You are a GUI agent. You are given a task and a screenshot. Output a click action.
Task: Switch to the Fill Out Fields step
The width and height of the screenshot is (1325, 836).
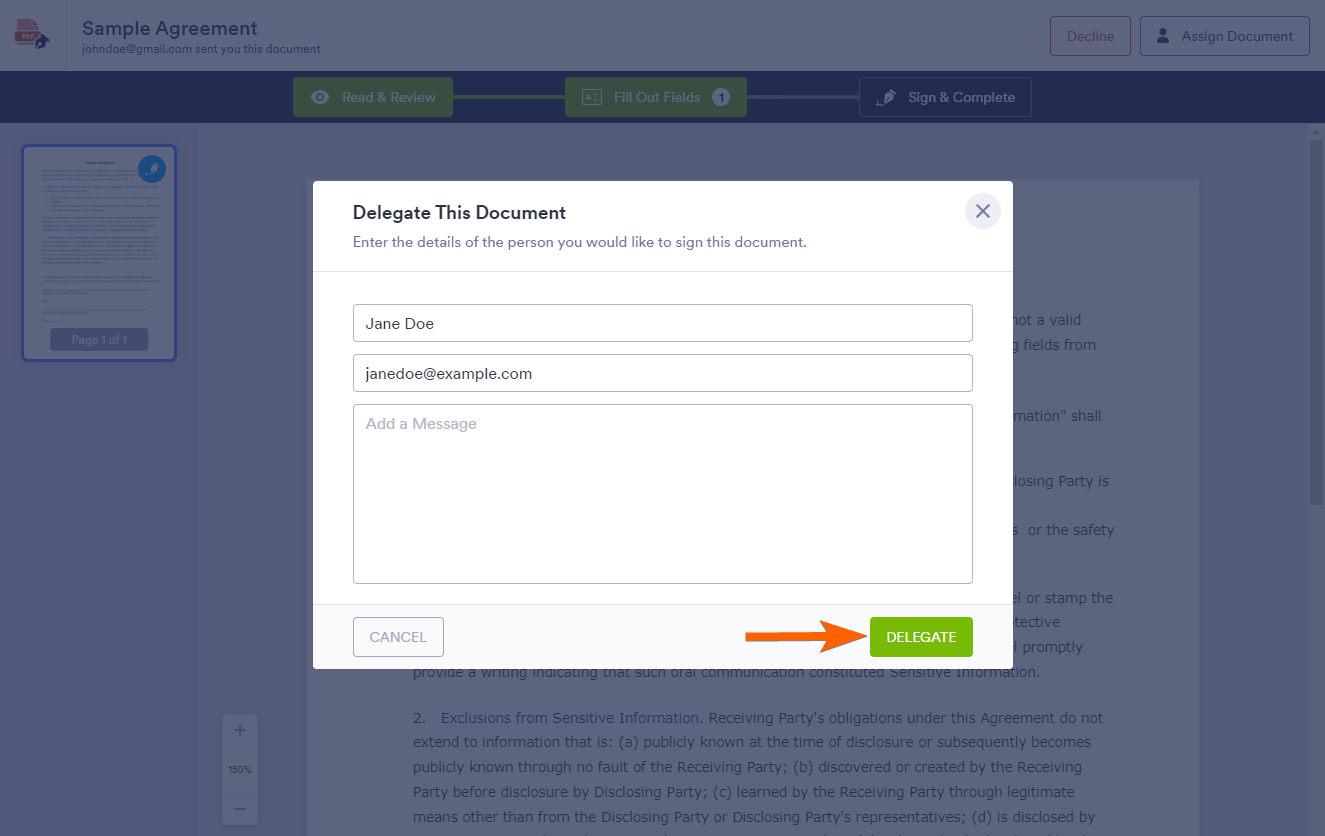[656, 97]
